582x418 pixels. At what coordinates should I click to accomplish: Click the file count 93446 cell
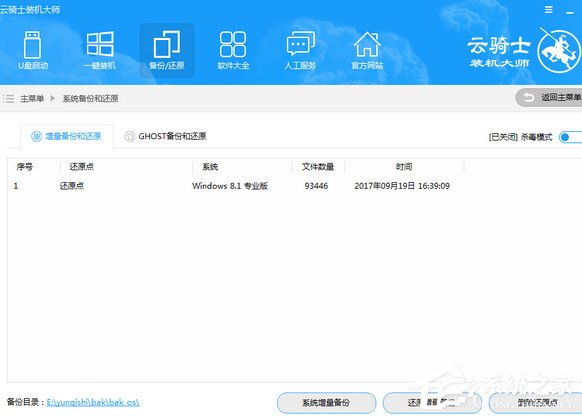click(316, 186)
